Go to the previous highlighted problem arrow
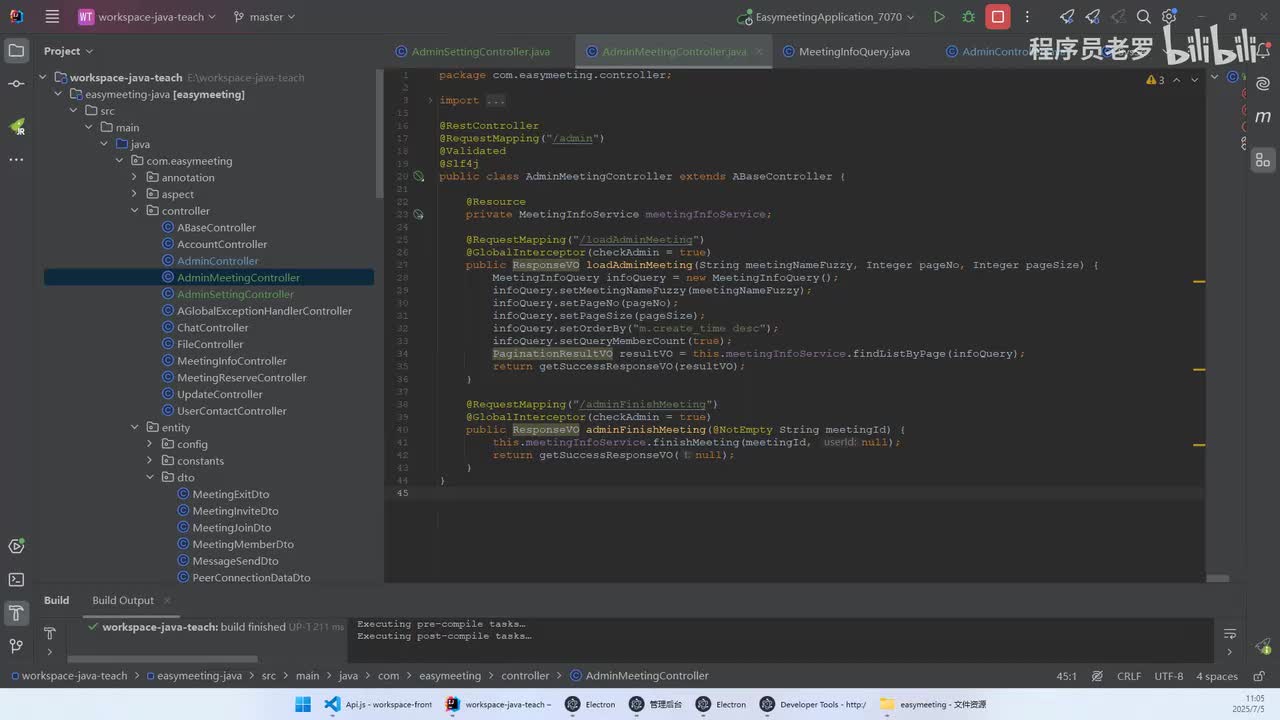 click(1177, 80)
